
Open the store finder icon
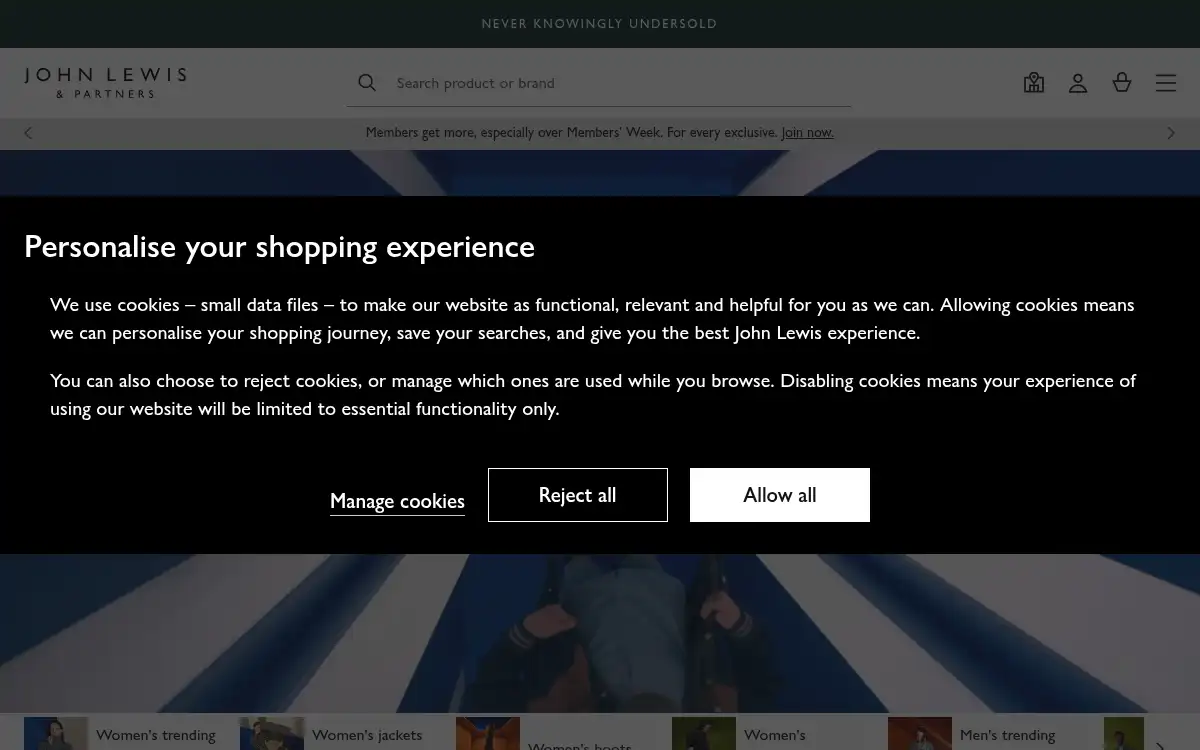point(1034,83)
